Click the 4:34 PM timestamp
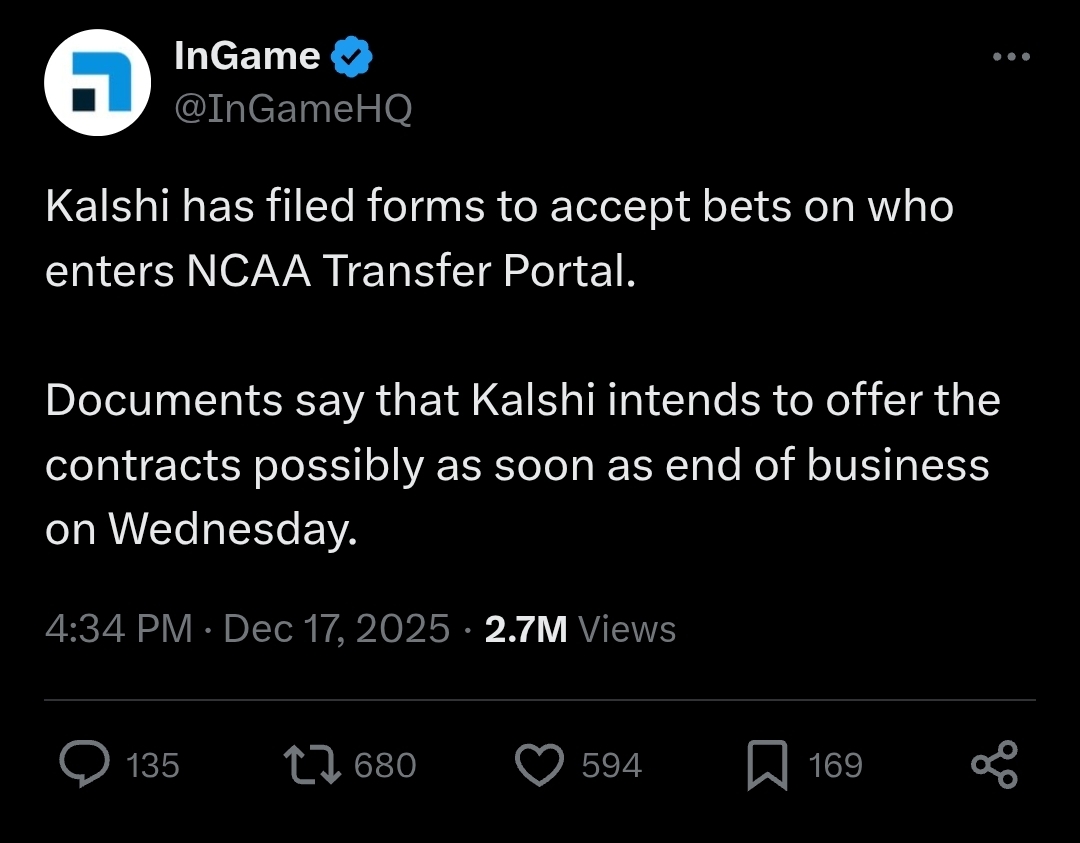Screen dimensions: 1080x843 (118, 629)
